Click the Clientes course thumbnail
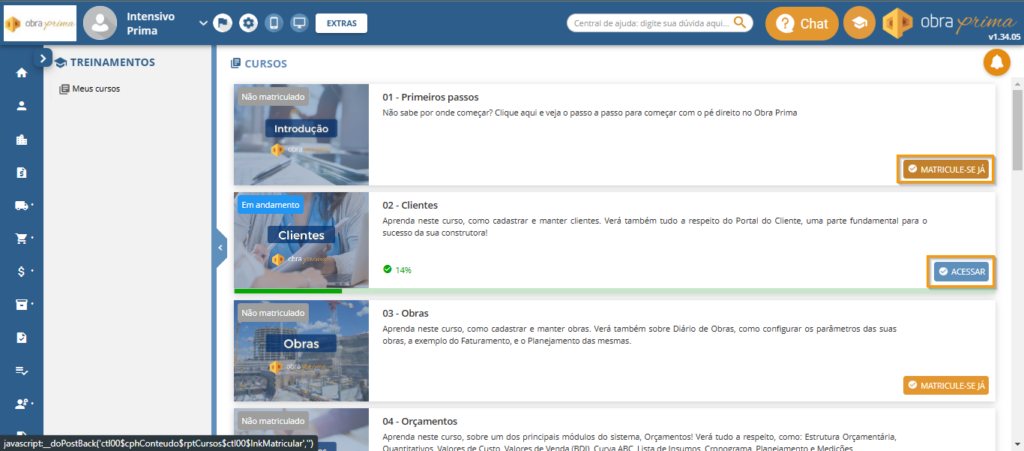This screenshot has width=1024, height=451. click(302, 240)
